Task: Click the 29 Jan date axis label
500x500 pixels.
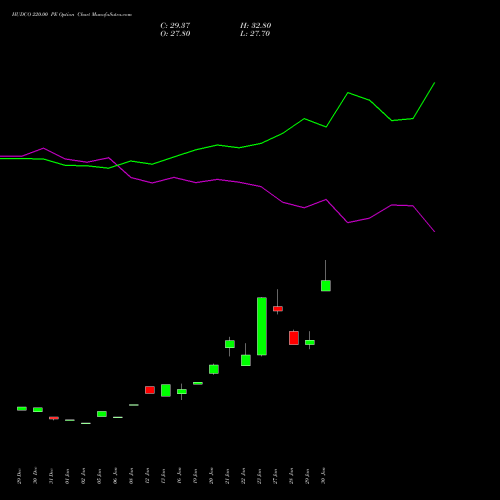Action: 307,476
